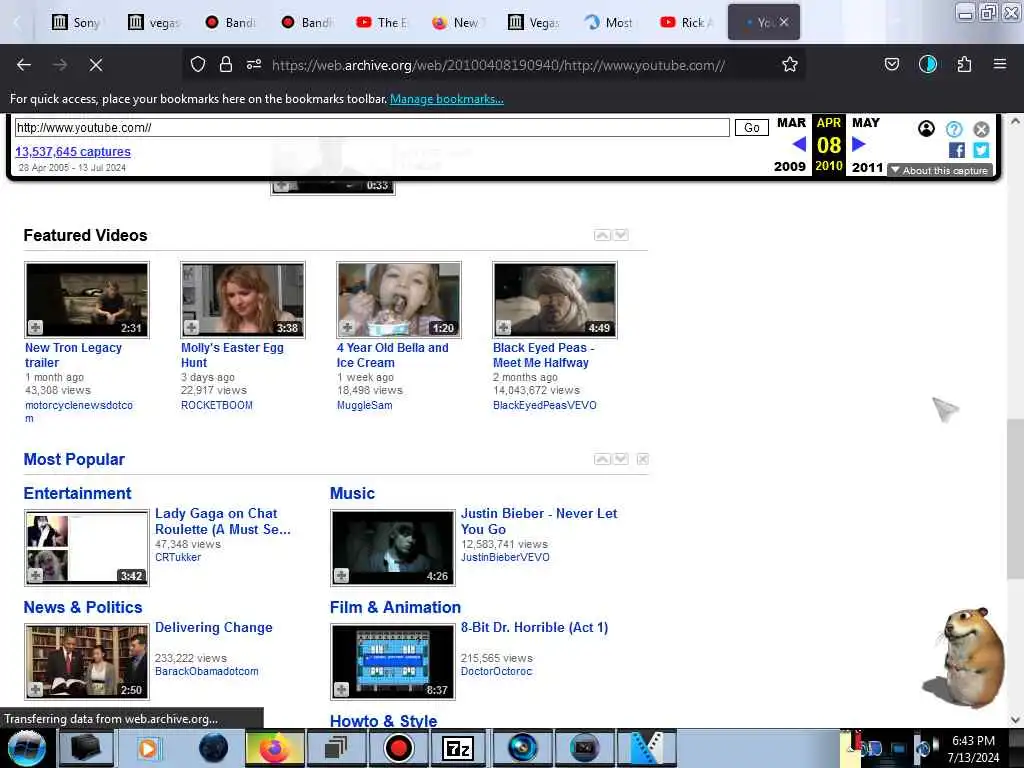
Task: Open the Wayback user account icon
Action: 926,129
